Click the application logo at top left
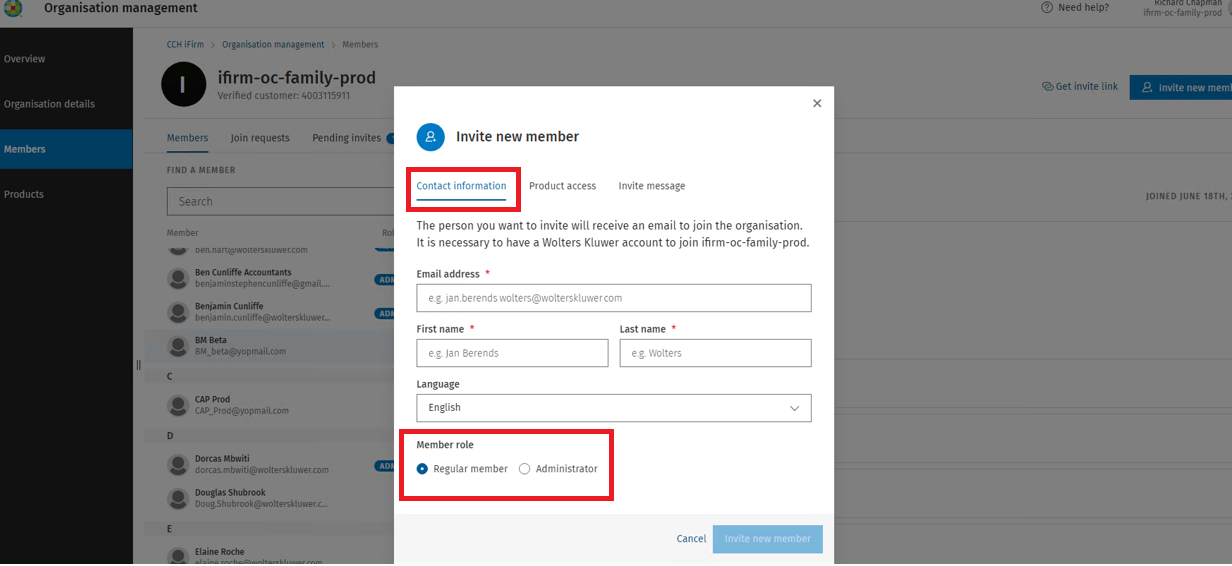 click(x=13, y=8)
